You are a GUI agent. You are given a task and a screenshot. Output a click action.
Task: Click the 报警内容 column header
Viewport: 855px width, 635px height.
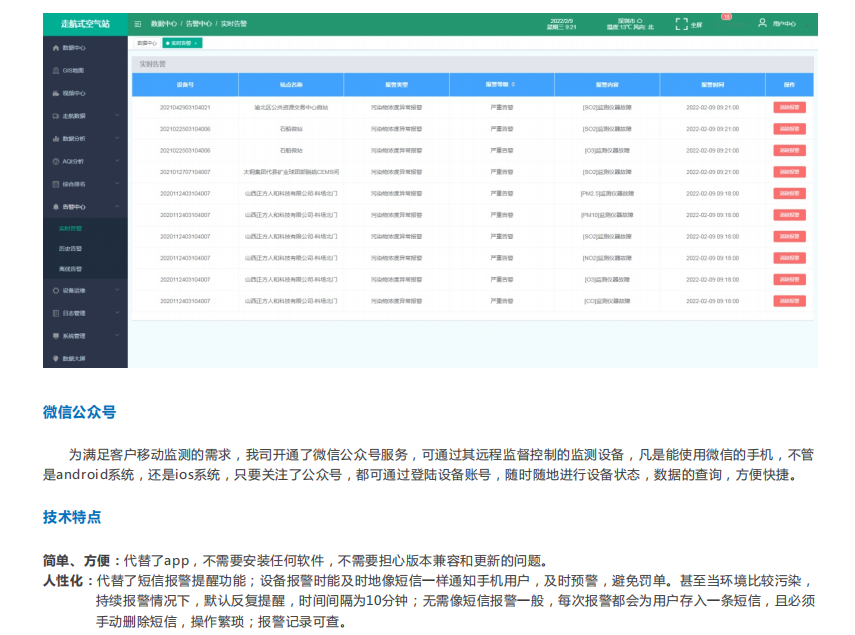607,84
